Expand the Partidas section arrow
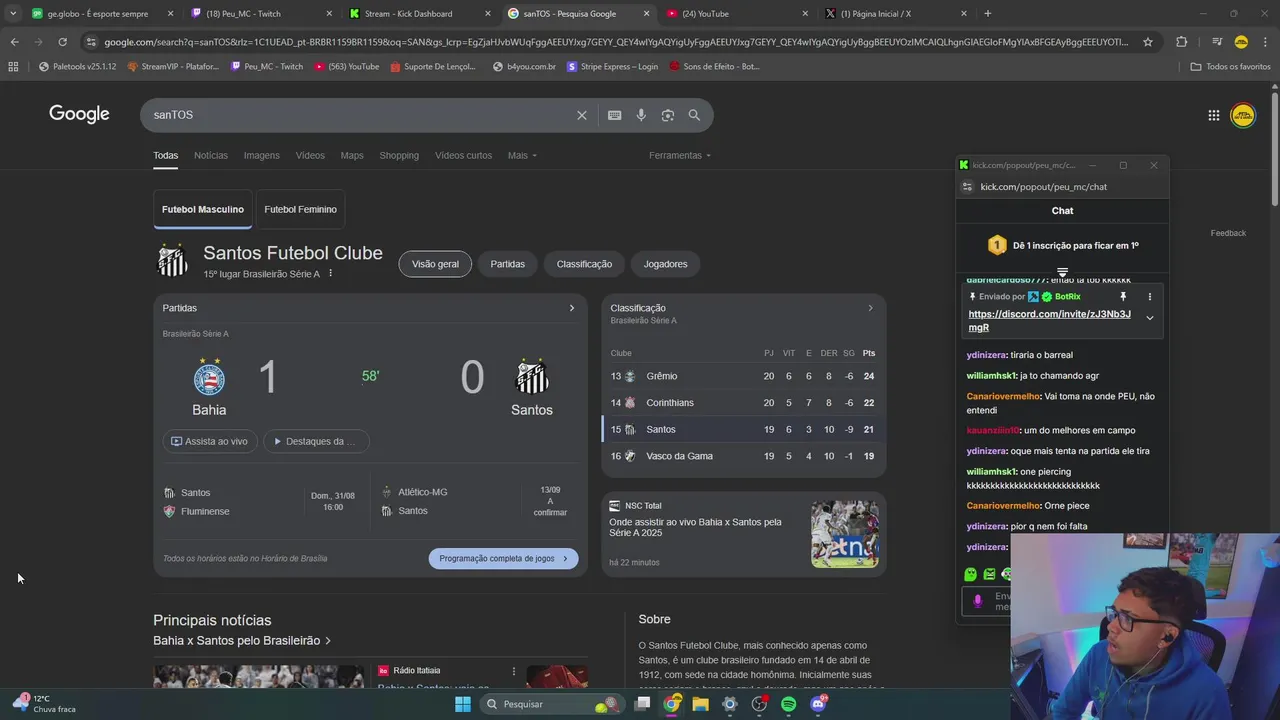The height and width of the screenshot is (720, 1280). tap(572, 308)
